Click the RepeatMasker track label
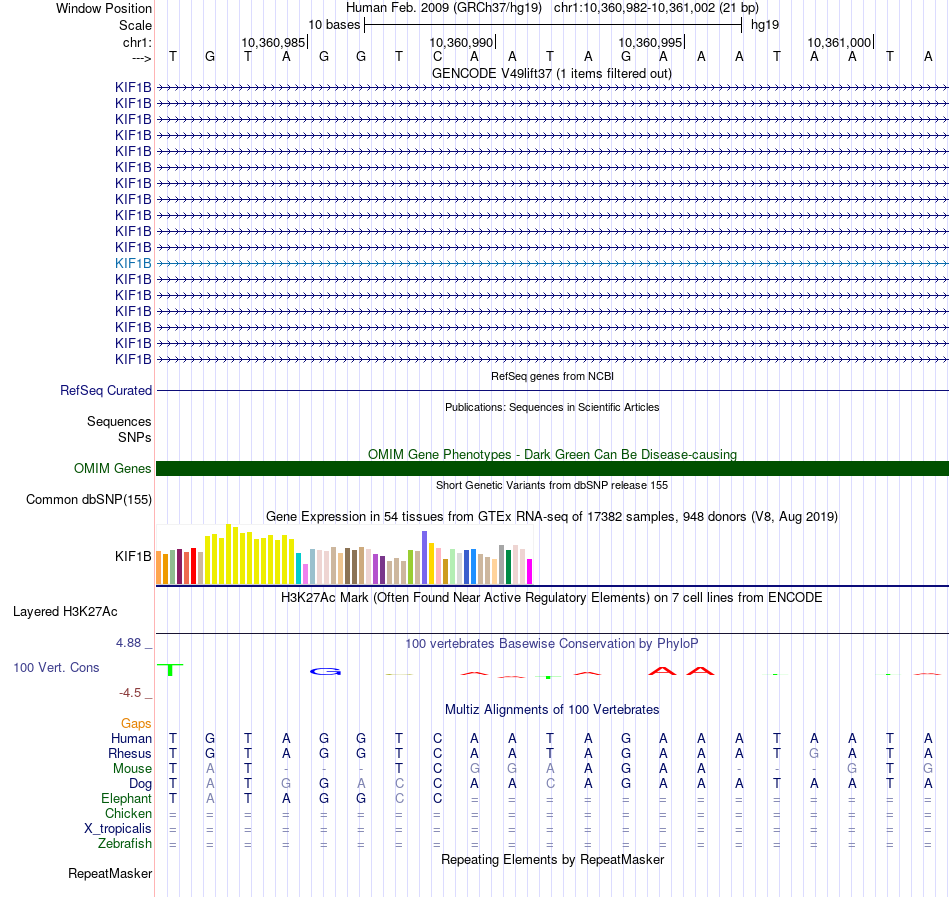The width and height of the screenshot is (950, 897). pos(110,873)
